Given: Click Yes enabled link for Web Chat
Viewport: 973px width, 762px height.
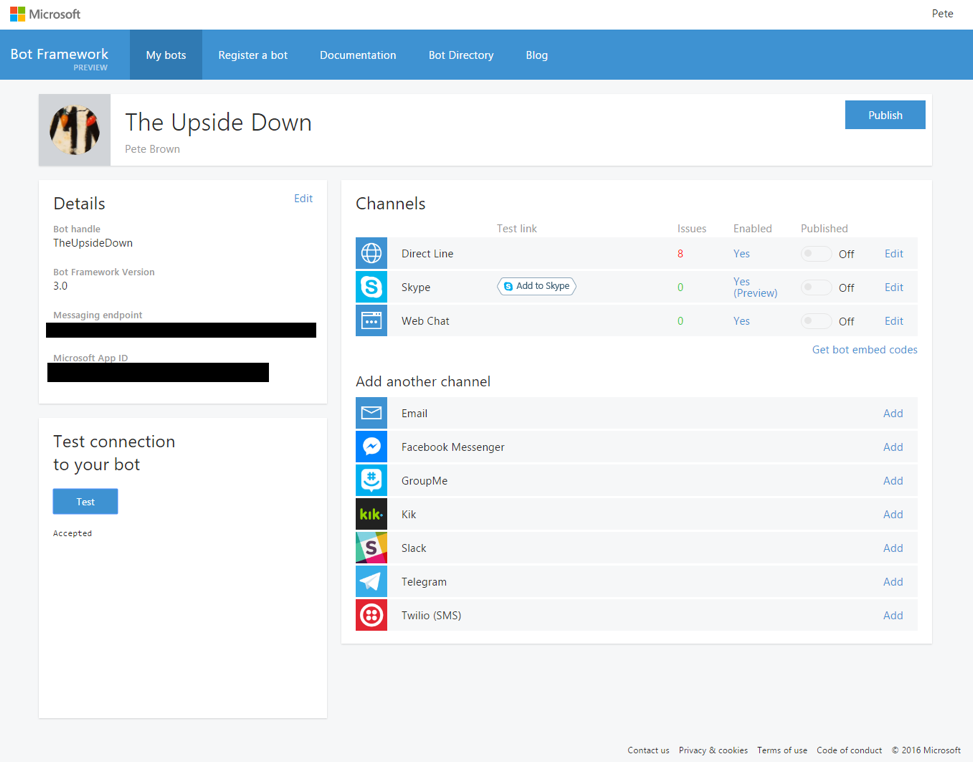Looking at the screenshot, I should pos(742,321).
